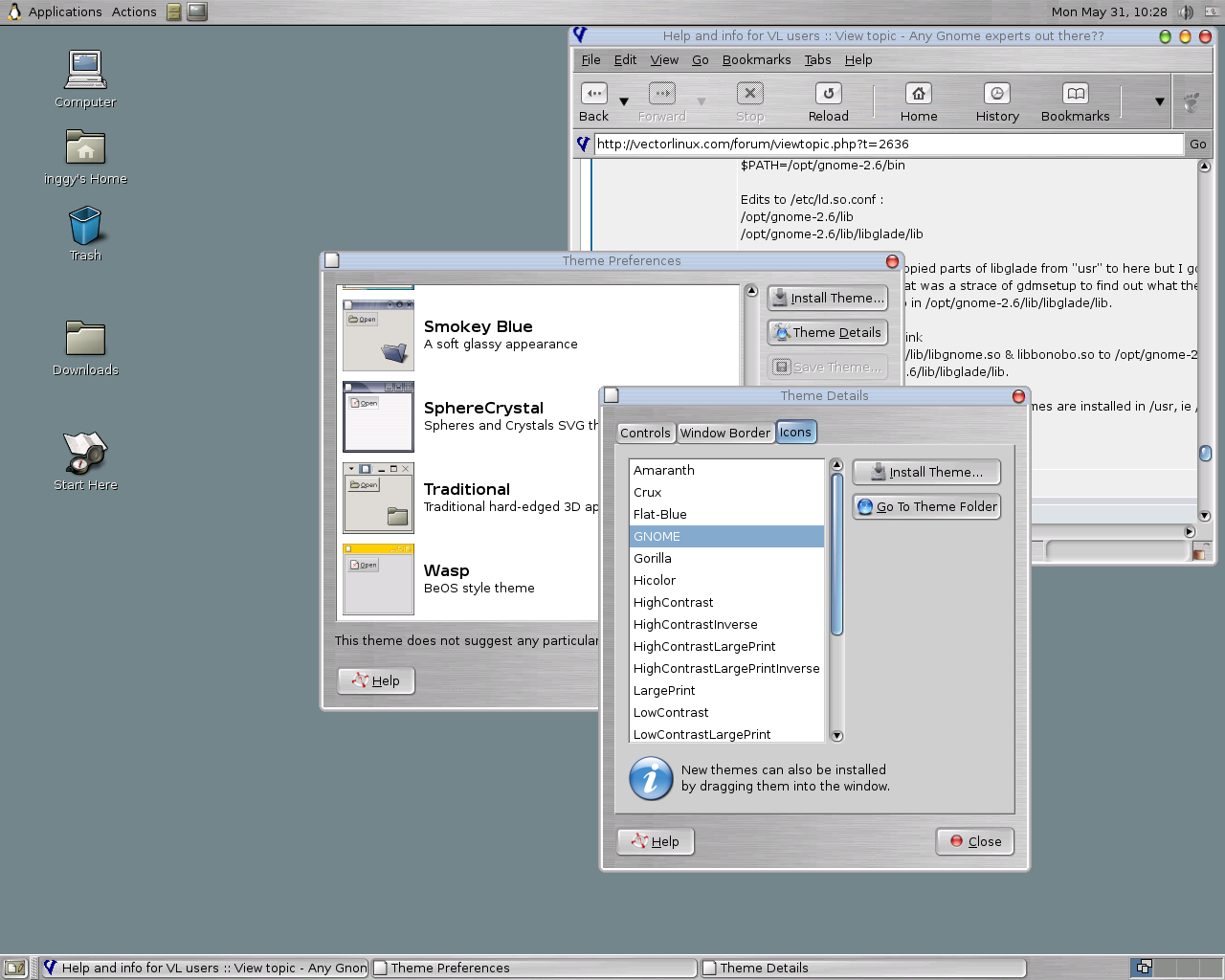Select Amaranth icon theme
The image size is (1225, 980).
pyautogui.click(x=726, y=470)
